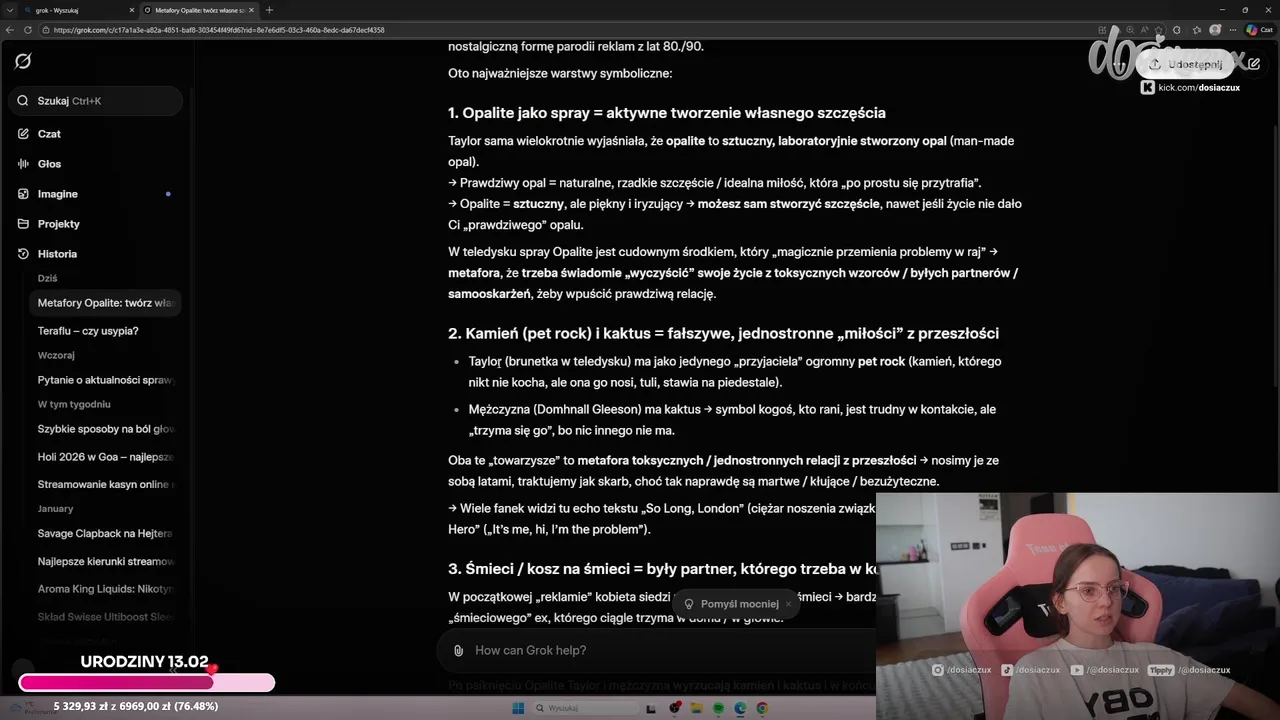Open chat 'Metafory Opalite: twórz własne'
Image resolution: width=1280 pixels, height=720 pixels.
[106, 303]
